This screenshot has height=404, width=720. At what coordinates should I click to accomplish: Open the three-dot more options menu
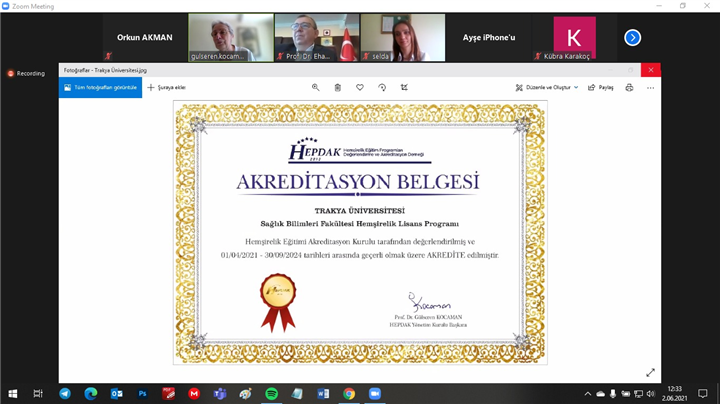pyautogui.click(x=650, y=87)
